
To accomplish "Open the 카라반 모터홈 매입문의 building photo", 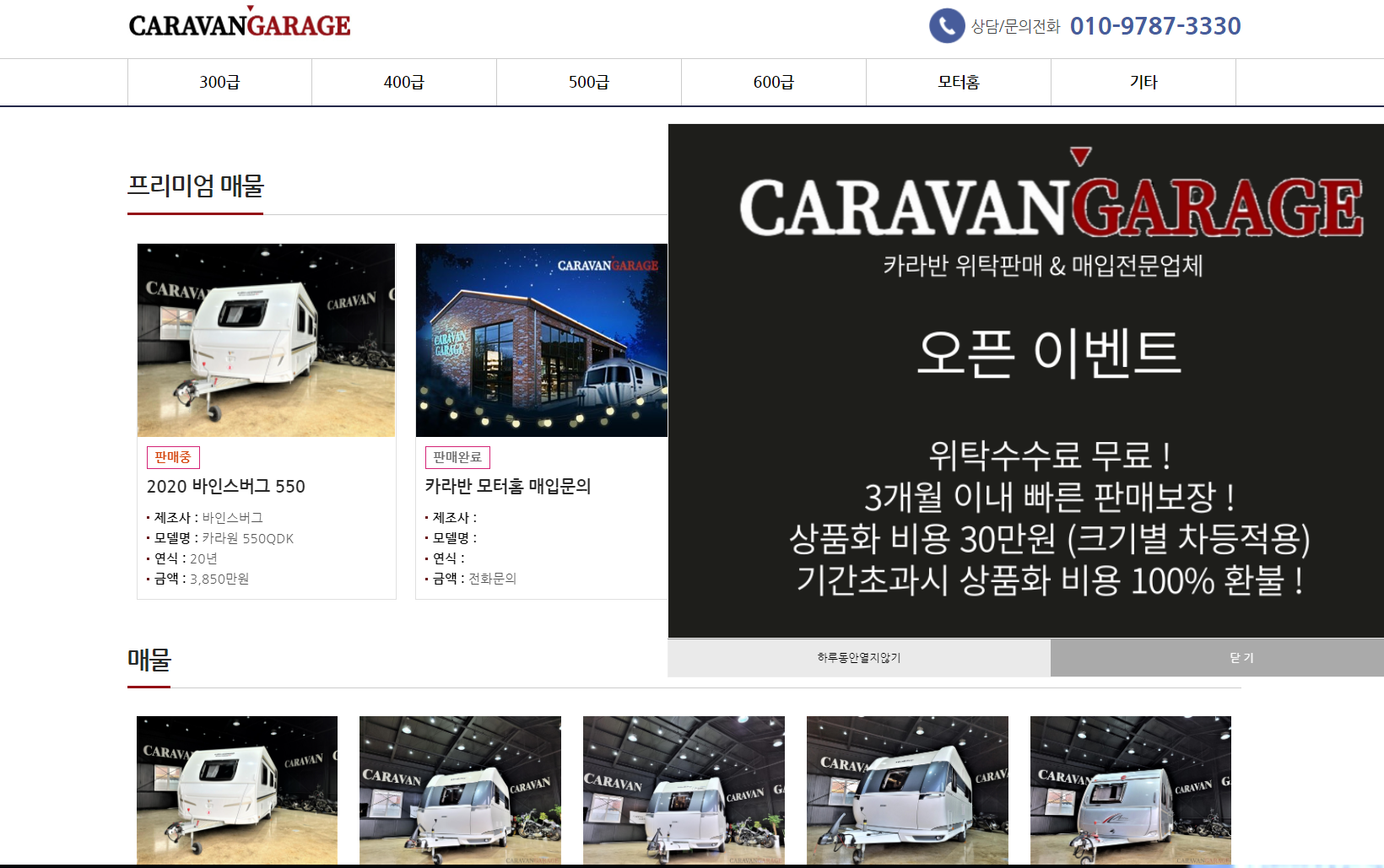I will point(542,340).
